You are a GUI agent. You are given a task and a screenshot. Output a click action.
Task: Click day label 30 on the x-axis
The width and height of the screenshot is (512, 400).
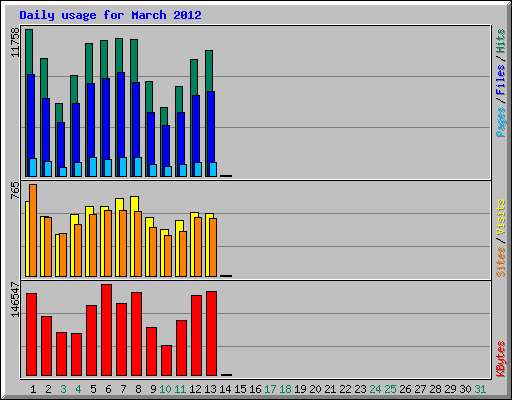(465, 389)
